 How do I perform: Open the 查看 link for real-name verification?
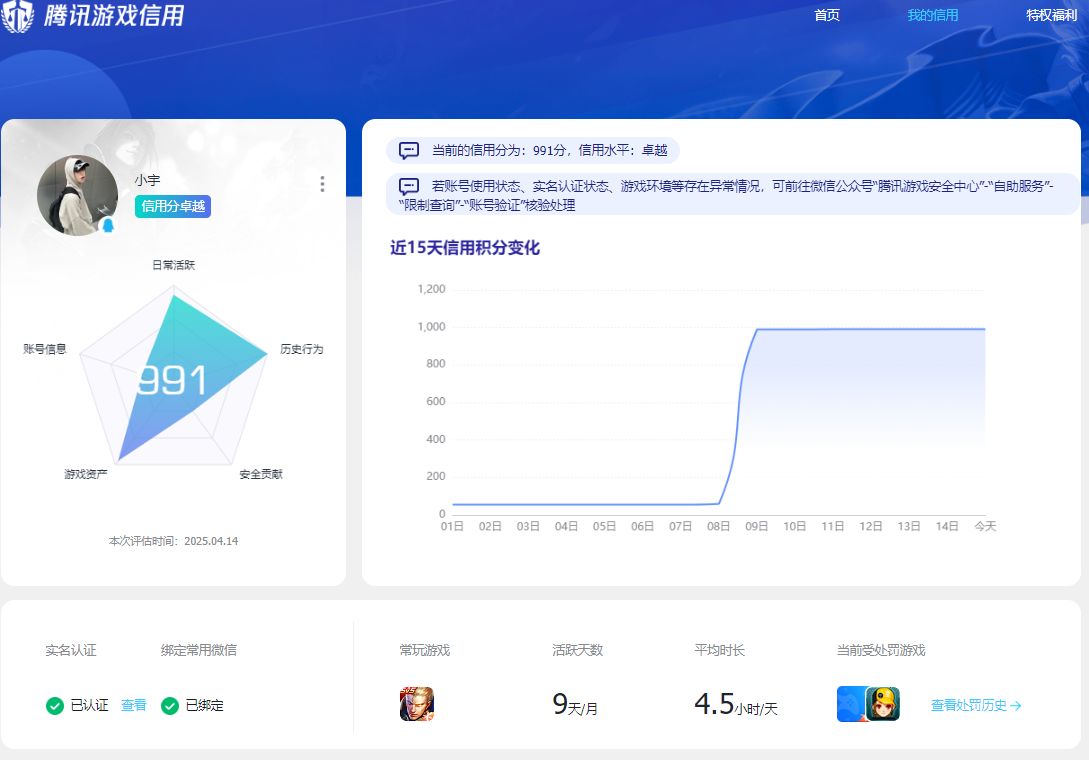(x=134, y=705)
